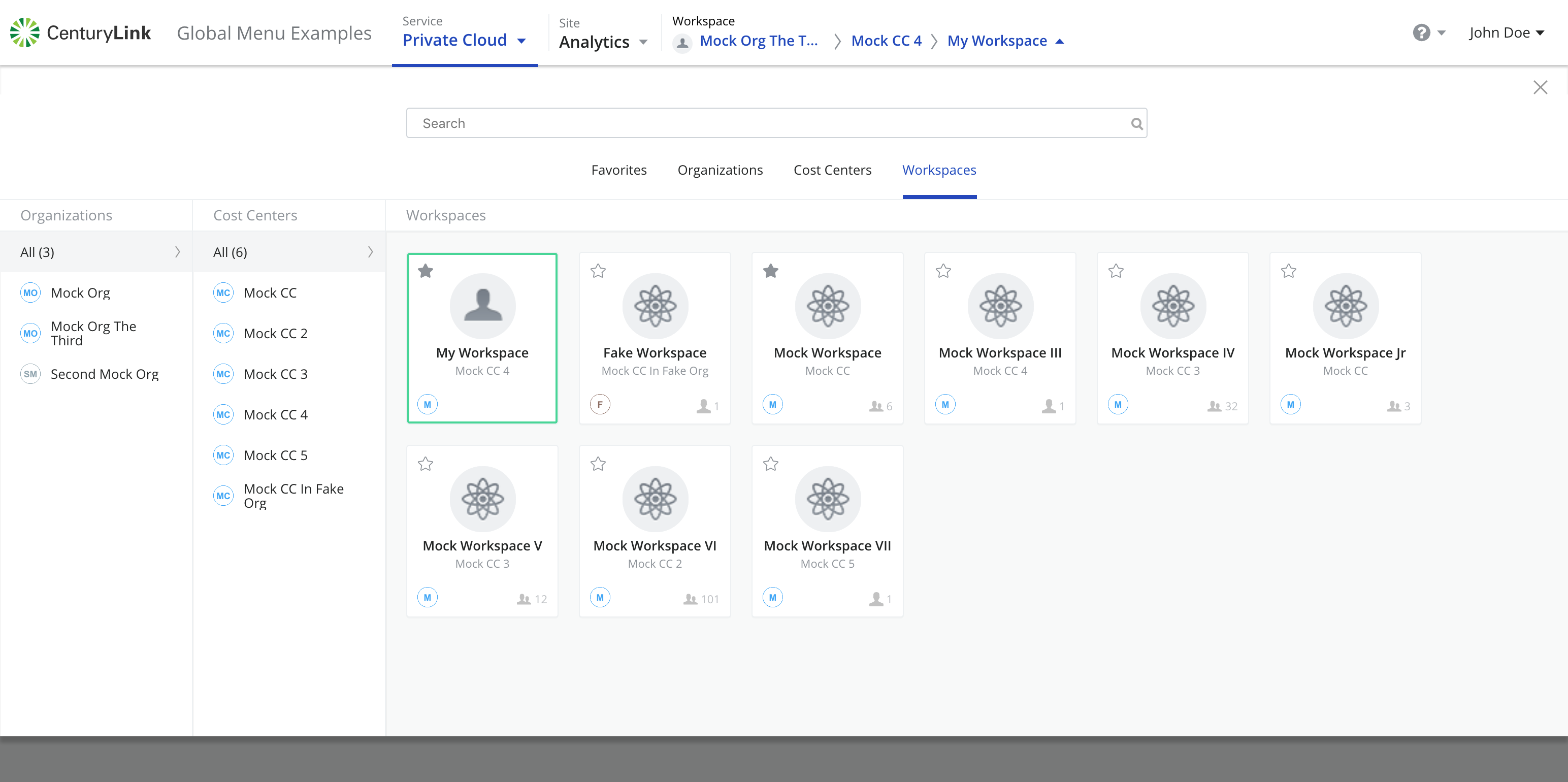Click the F badge on Fake Workspace card
The height and width of the screenshot is (782, 1568).
click(x=600, y=404)
